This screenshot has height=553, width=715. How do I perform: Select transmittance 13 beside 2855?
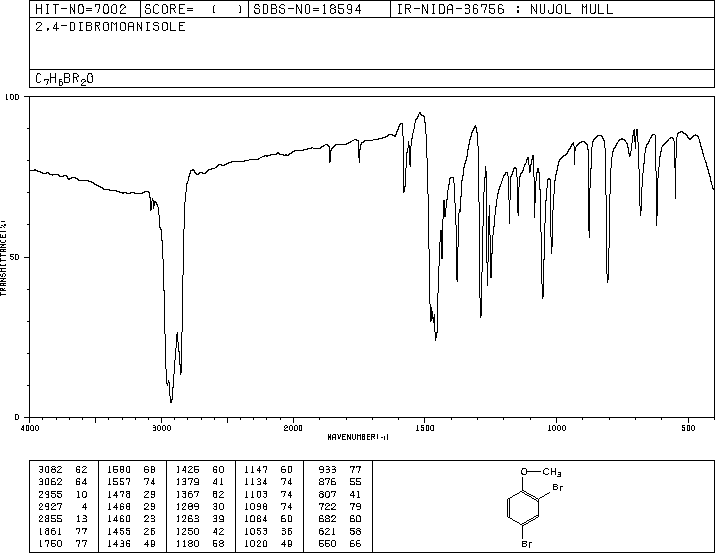[81, 519]
